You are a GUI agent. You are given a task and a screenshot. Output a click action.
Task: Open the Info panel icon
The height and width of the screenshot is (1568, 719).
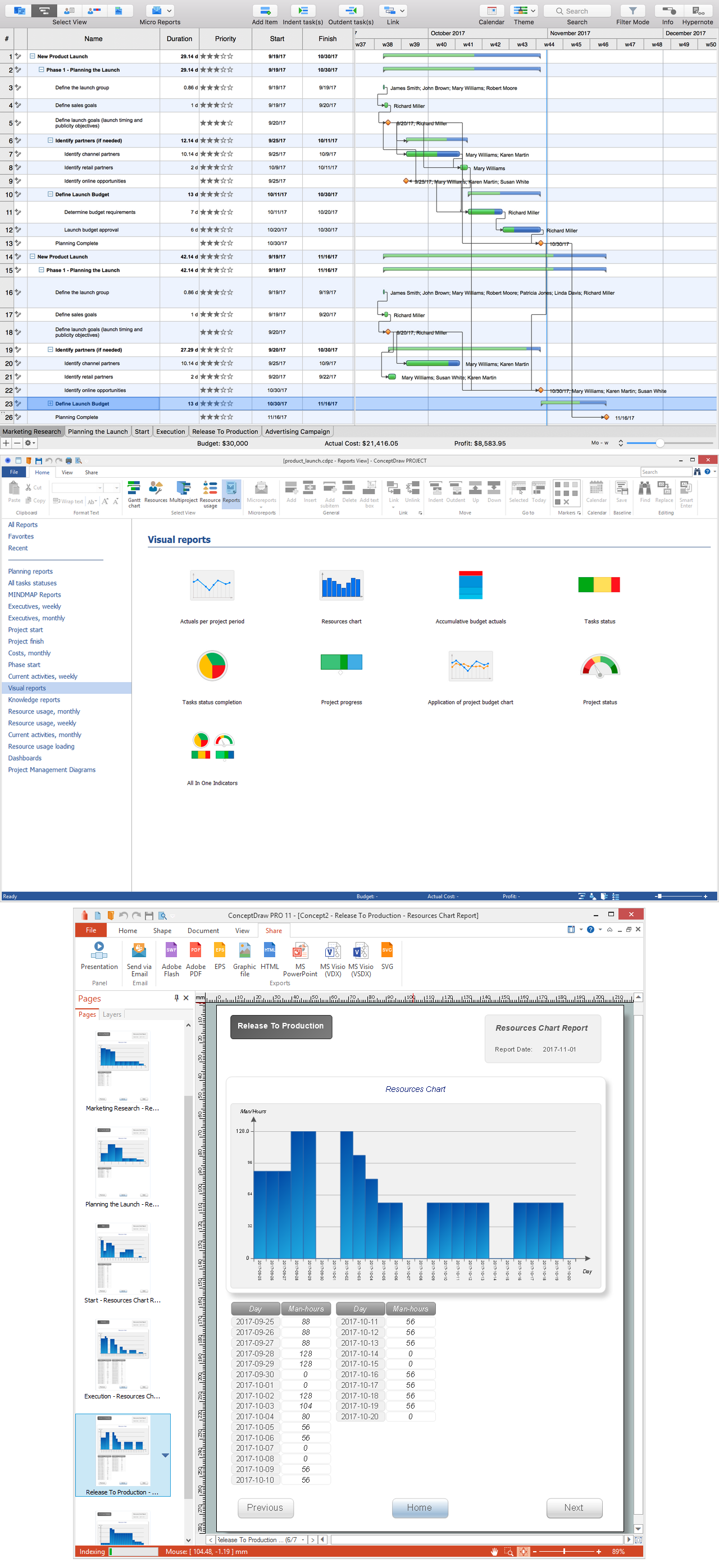click(x=668, y=11)
